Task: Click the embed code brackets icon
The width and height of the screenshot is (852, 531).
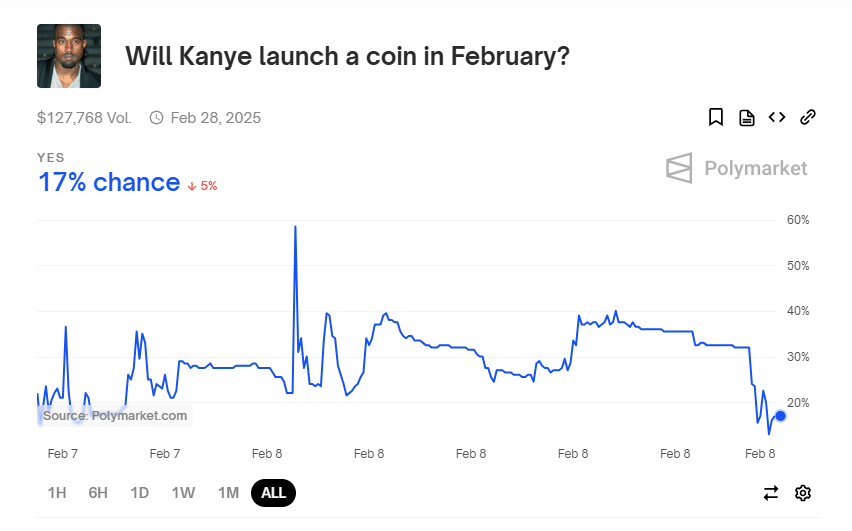Action: click(x=777, y=117)
